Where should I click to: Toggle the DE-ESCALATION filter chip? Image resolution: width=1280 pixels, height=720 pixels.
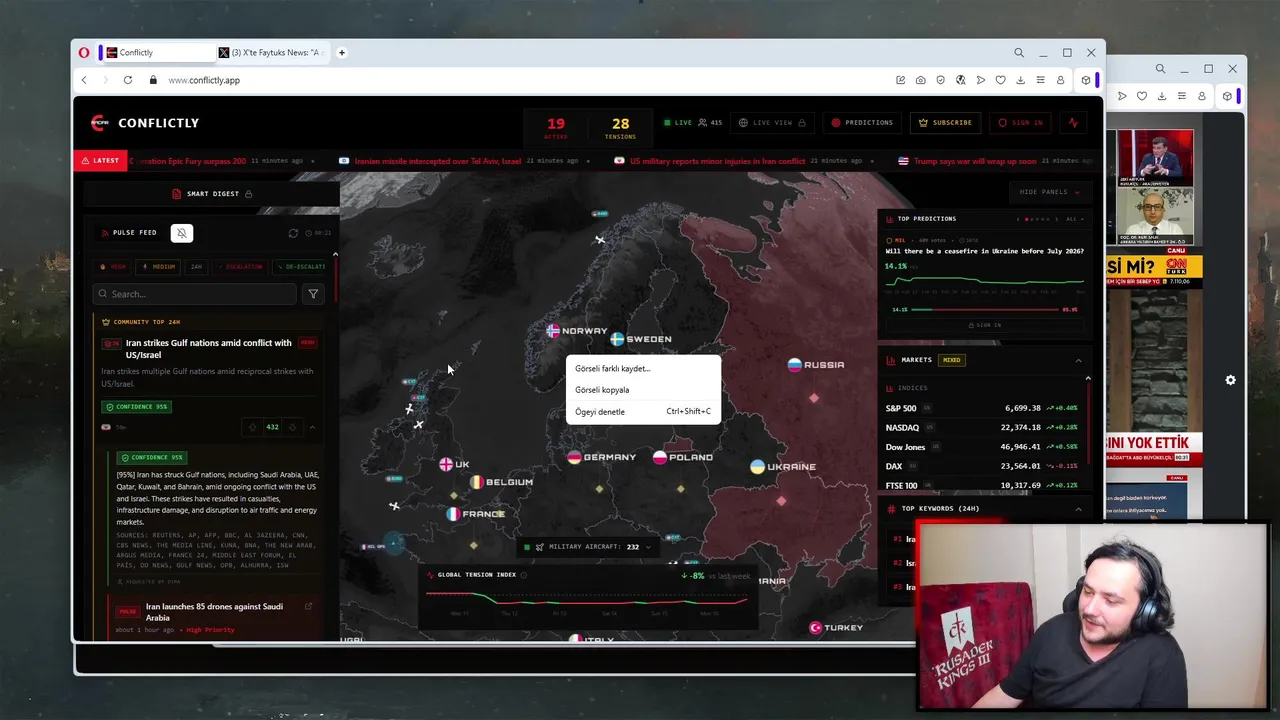click(x=300, y=267)
